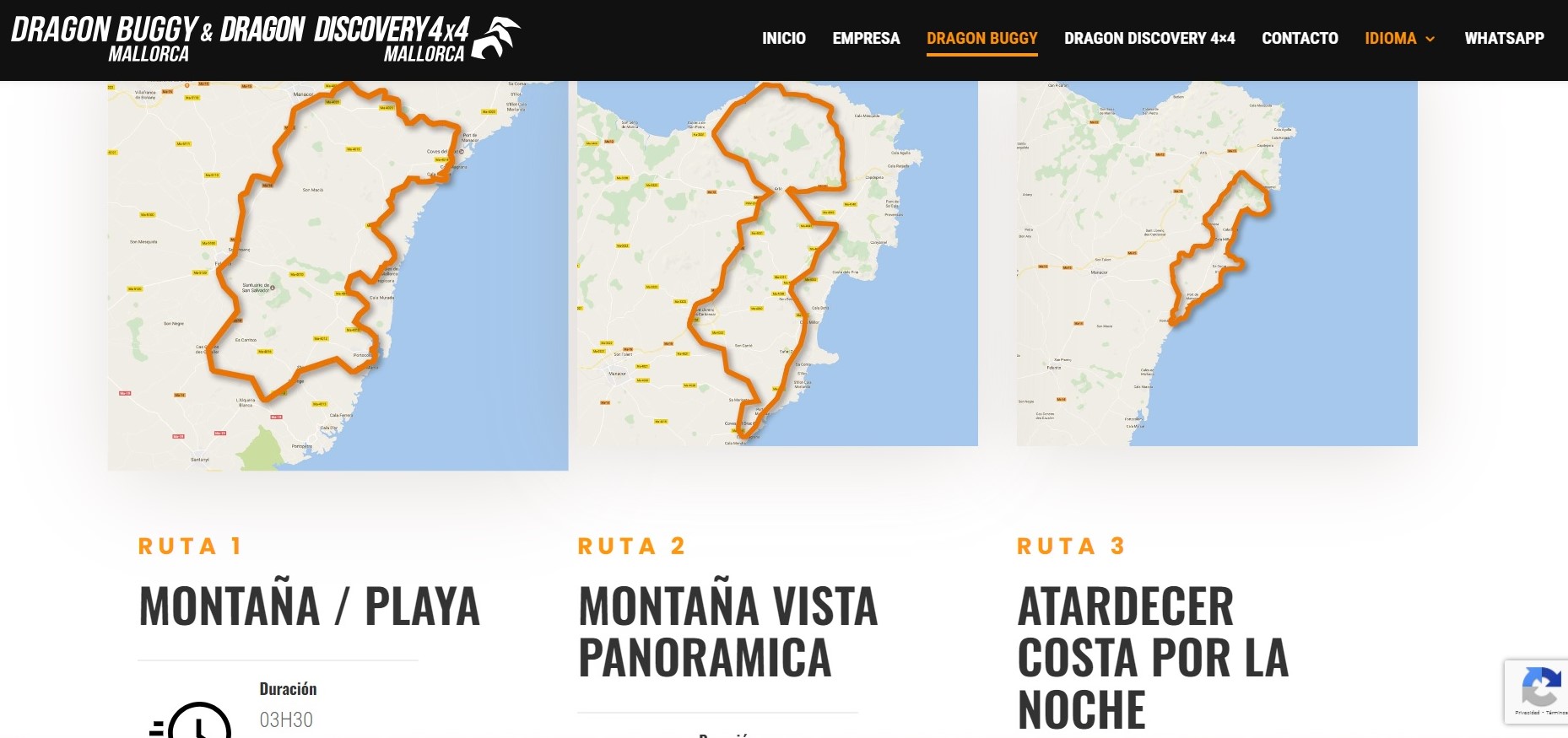Click the Atardecer Costa por la Noche heading
This screenshot has height=738, width=1568.
pyautogui.click(x=1153, y=658)
